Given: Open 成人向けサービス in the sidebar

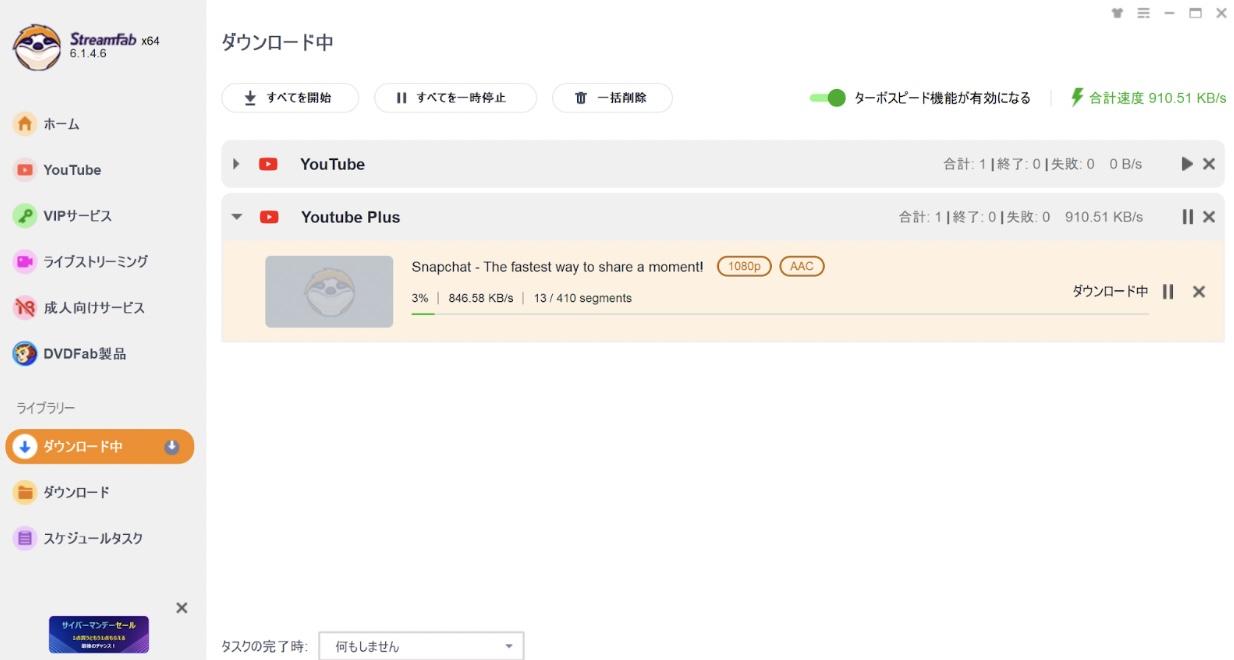Looking at the screenshot, I should coord(94,307).
